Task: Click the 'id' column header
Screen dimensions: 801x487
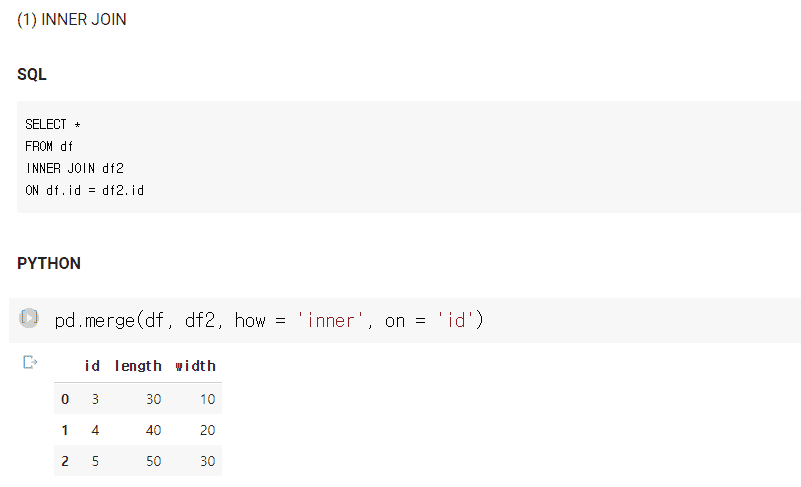Action: pos(92,366)
